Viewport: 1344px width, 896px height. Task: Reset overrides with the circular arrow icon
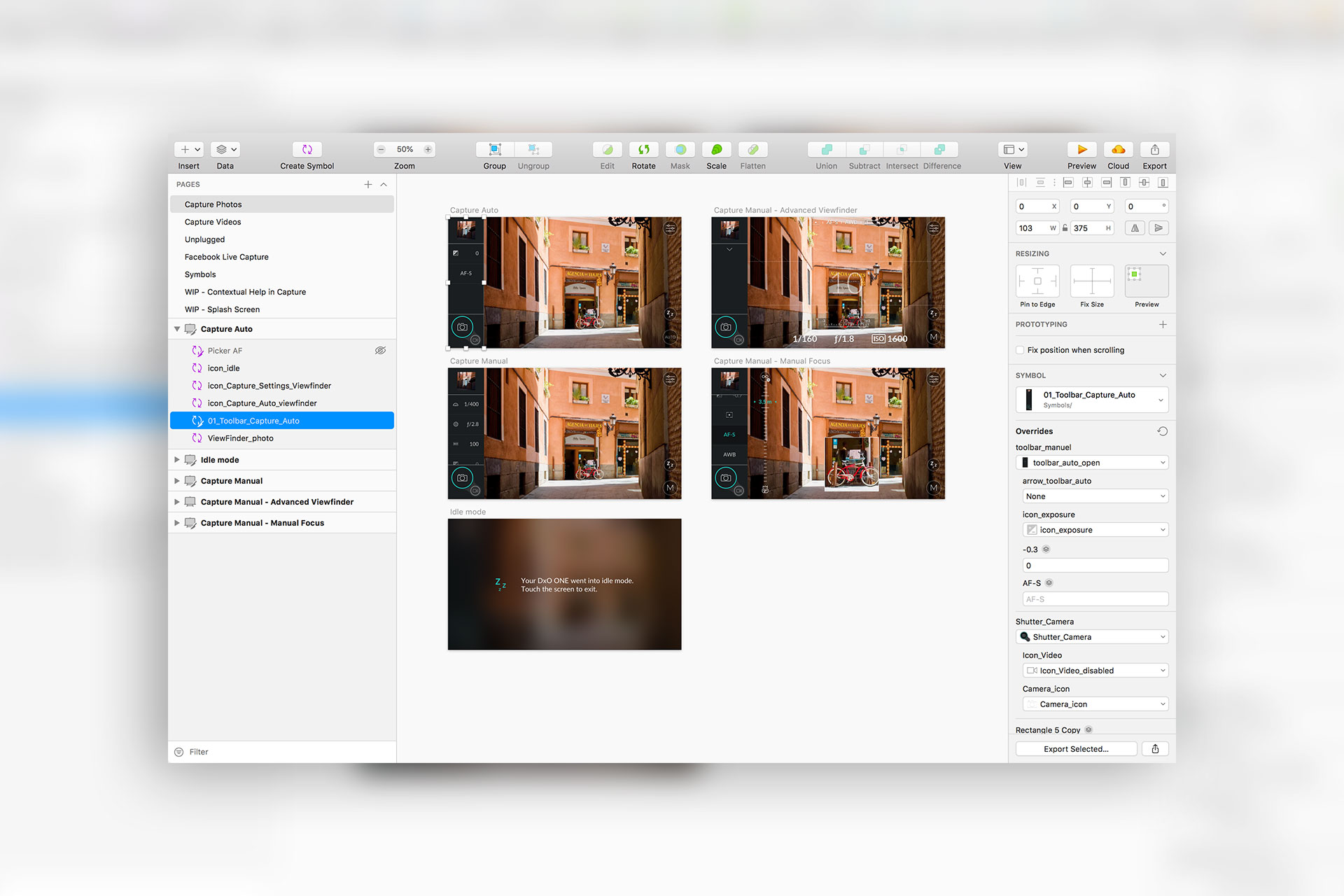[1162, 431]
